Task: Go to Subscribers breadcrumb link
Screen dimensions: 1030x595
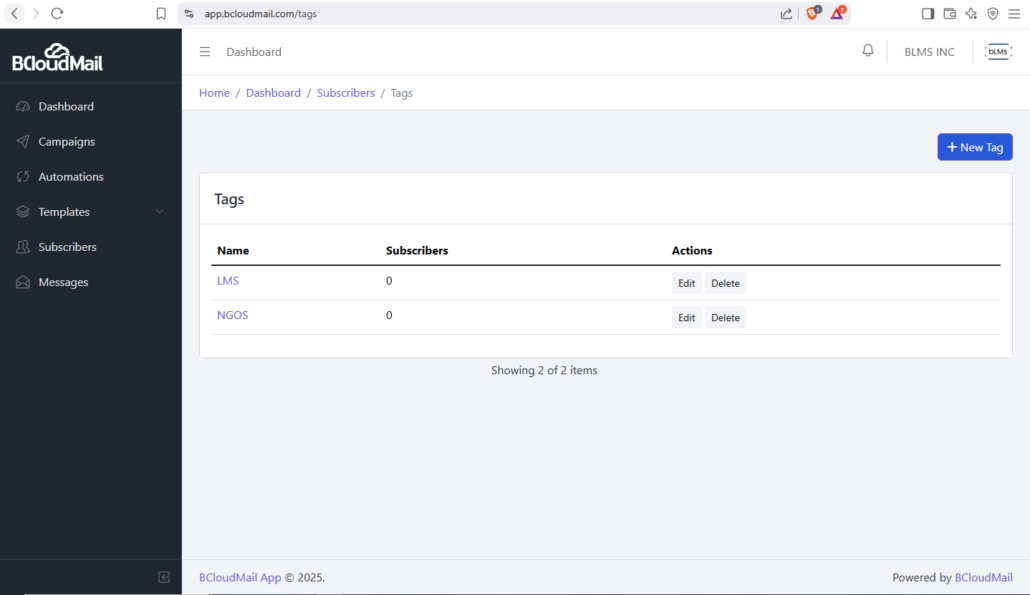Action: pyautogui.click(x=346, y=93)
